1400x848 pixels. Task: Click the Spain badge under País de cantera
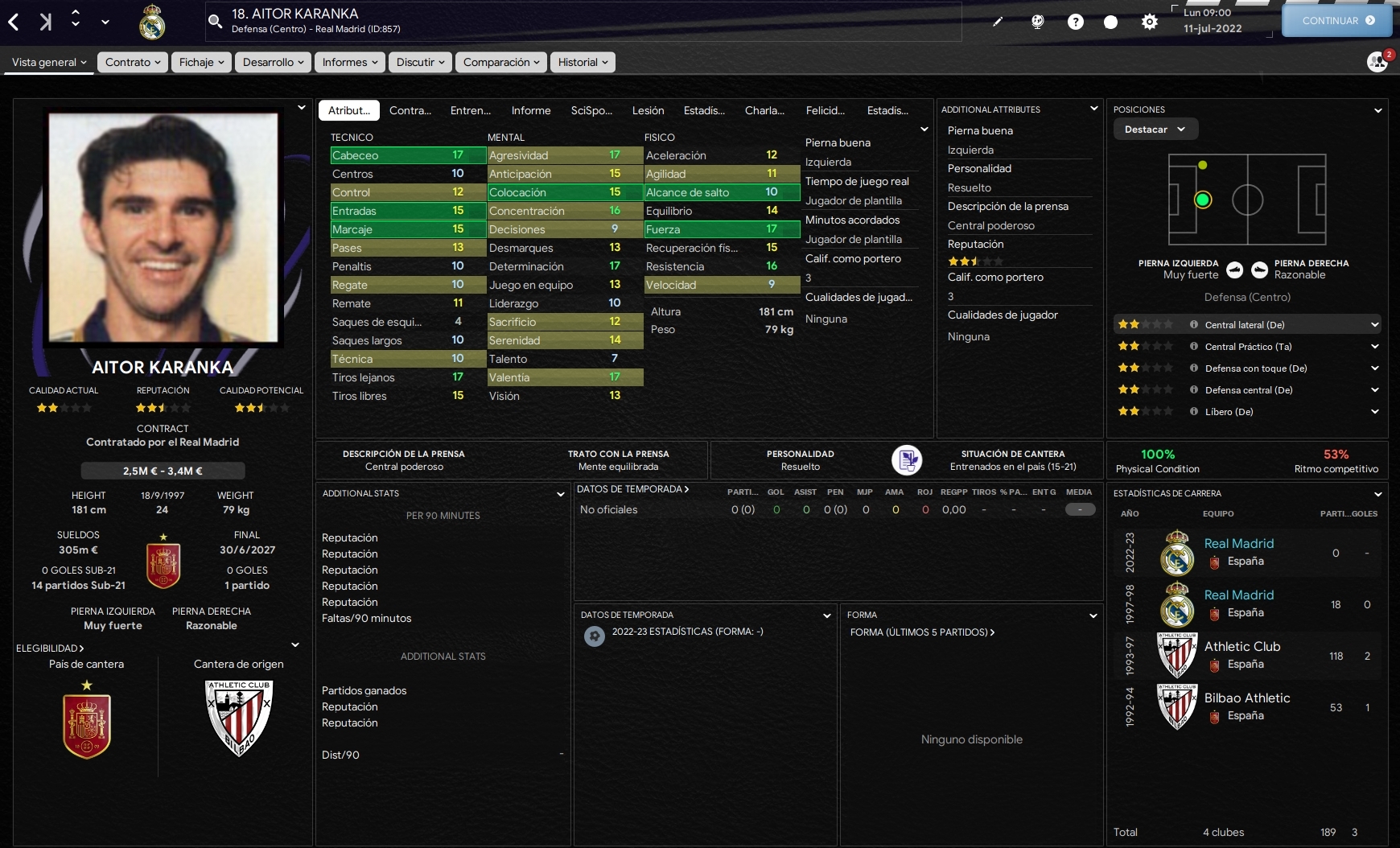87,720
